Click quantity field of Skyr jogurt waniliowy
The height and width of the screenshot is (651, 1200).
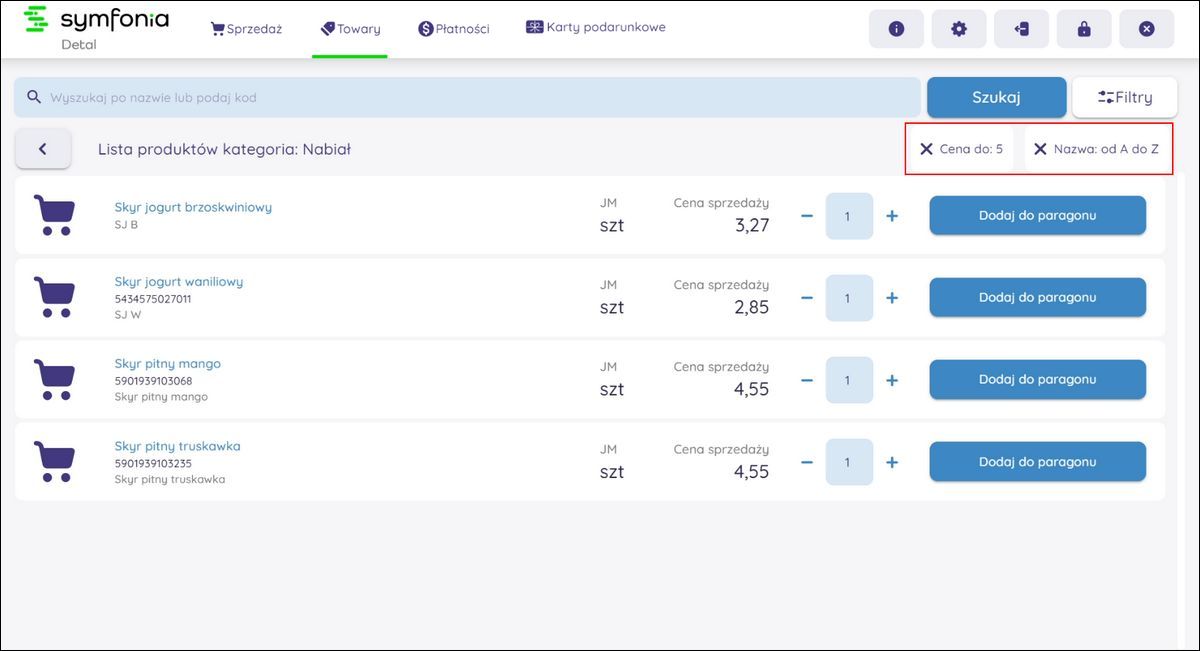pos(849,298)
